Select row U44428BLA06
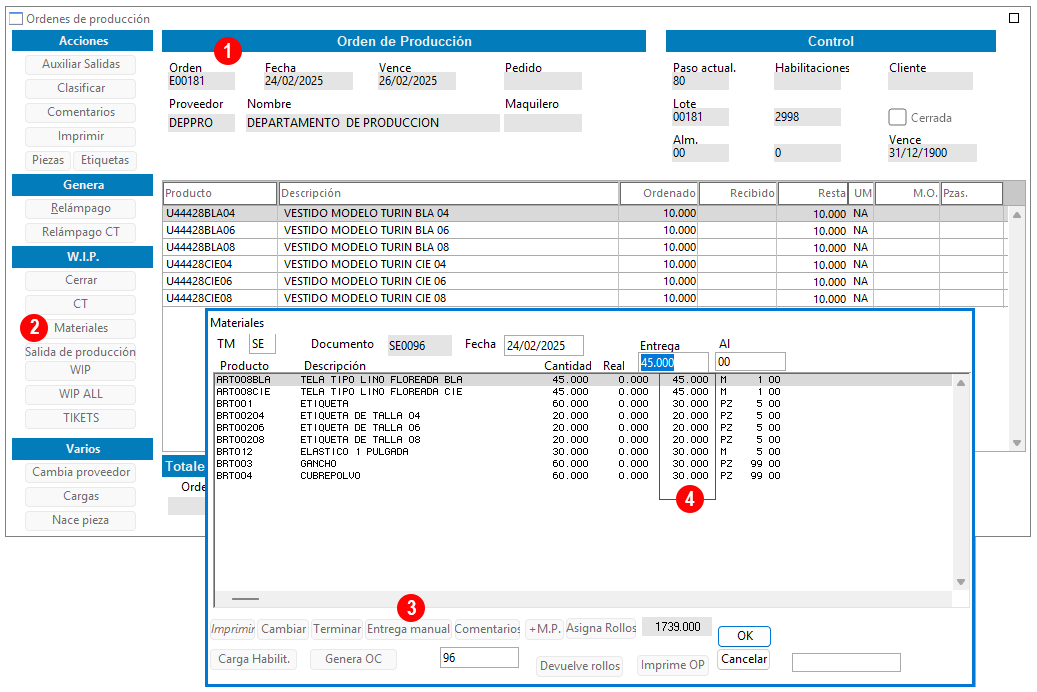The height and width of the screenshot is (692, 1037). [584, 230]
